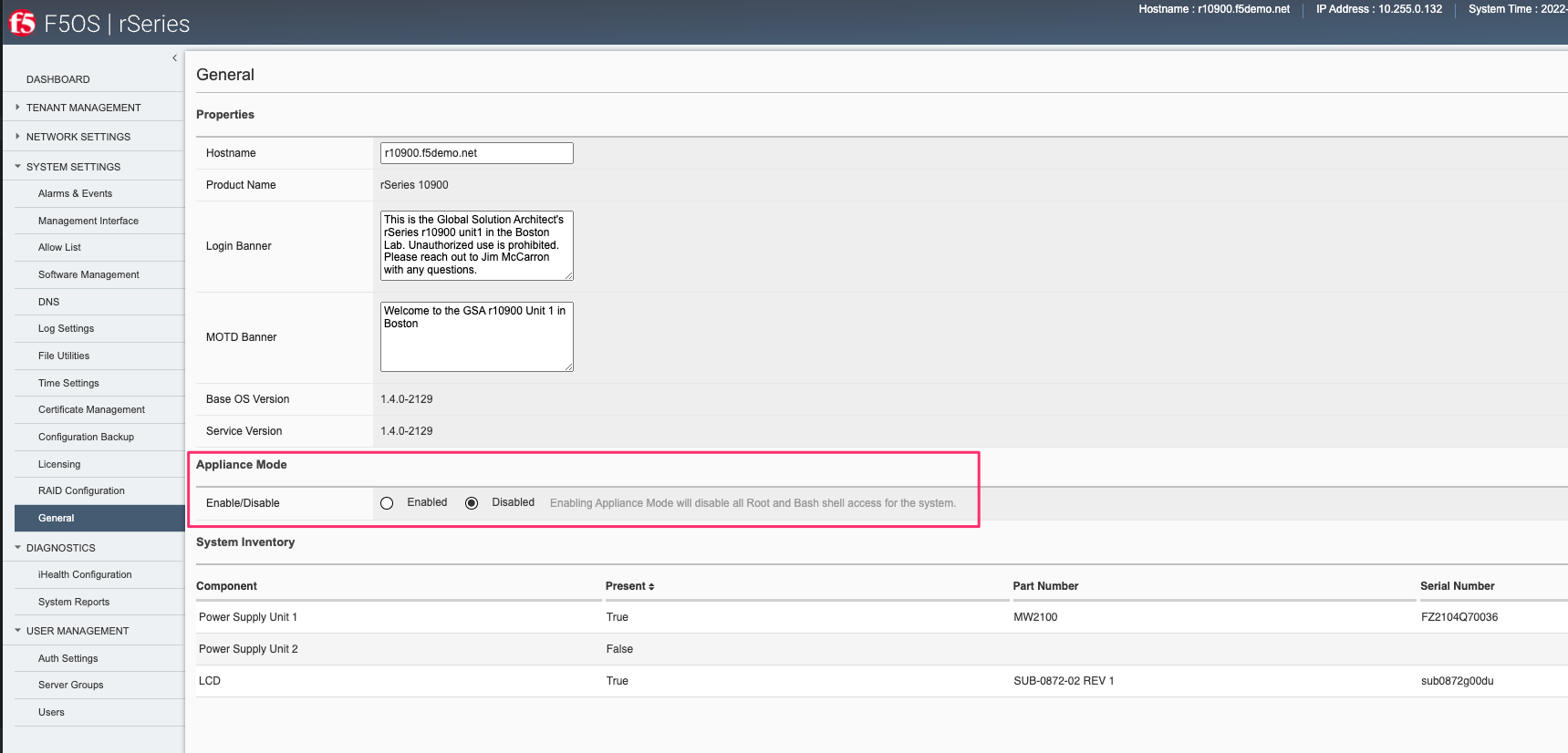1568x753 pixels.
Task: Open DNS settings
Action: (x=48, y=302)
